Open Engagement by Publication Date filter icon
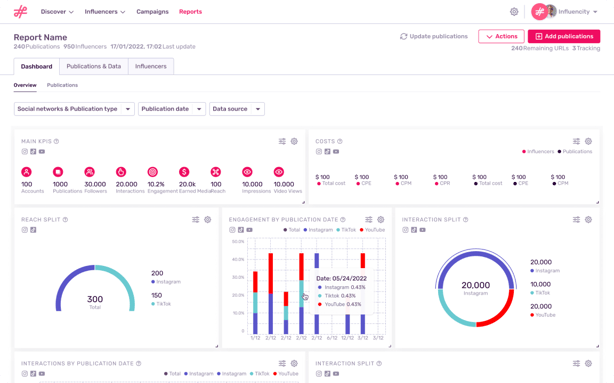614x383 pixels. [369, 220]
